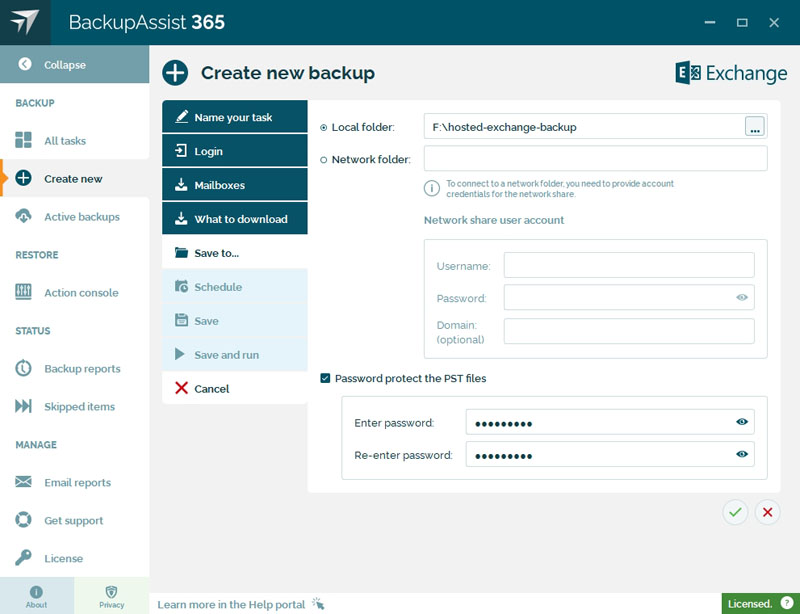
Task: Click the Licensed status label
Action: pos(750,604)
